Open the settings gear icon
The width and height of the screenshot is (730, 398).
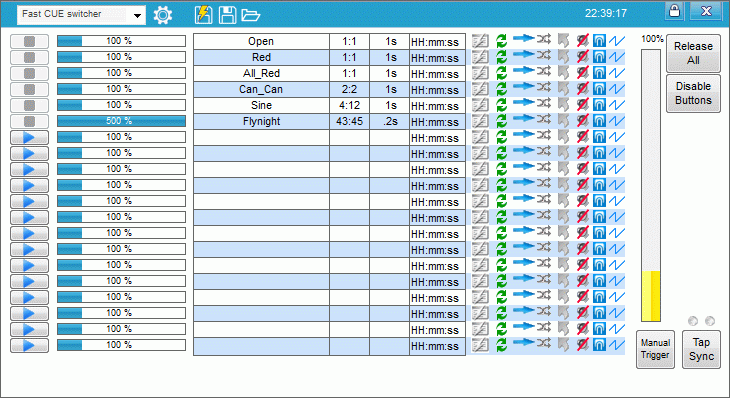(162, 15)
